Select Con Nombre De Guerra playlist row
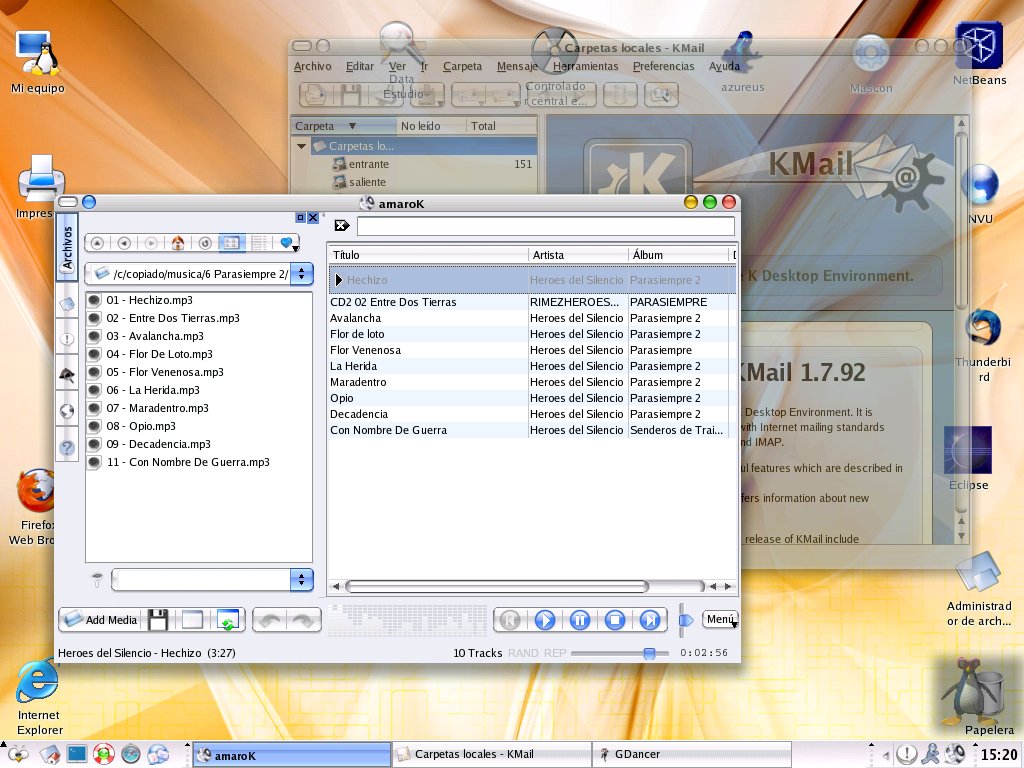 532,430
